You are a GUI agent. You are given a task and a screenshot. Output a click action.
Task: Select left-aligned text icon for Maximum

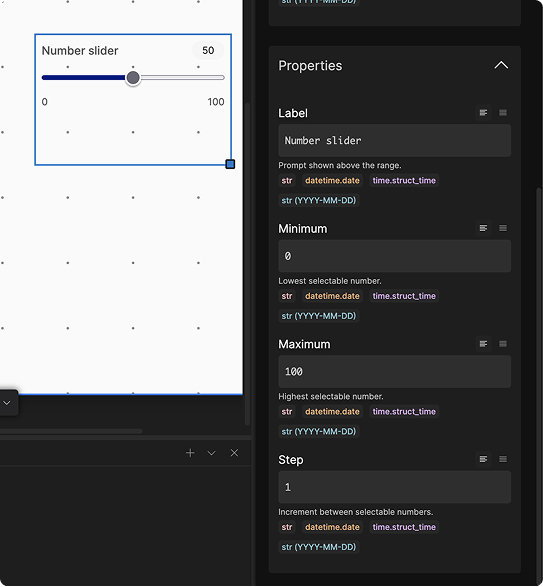483,344
